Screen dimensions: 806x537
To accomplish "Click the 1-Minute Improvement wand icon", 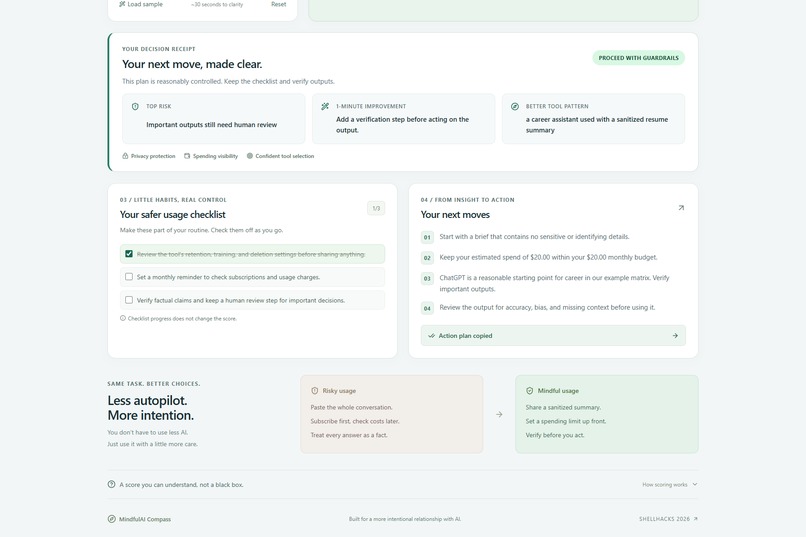I will pyautogui.click(x=325, y=106).
